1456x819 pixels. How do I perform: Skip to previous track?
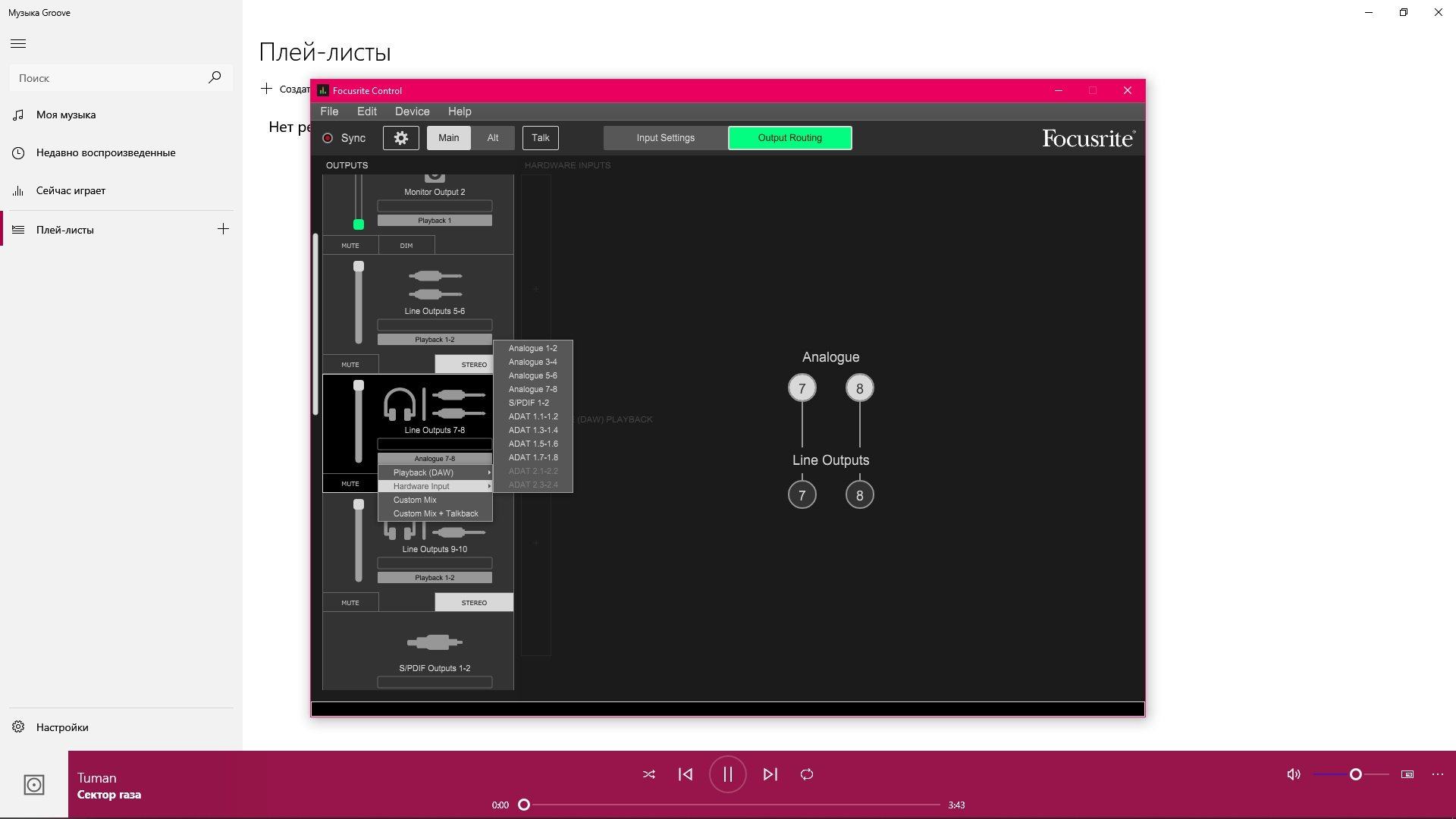coord(686,774)
